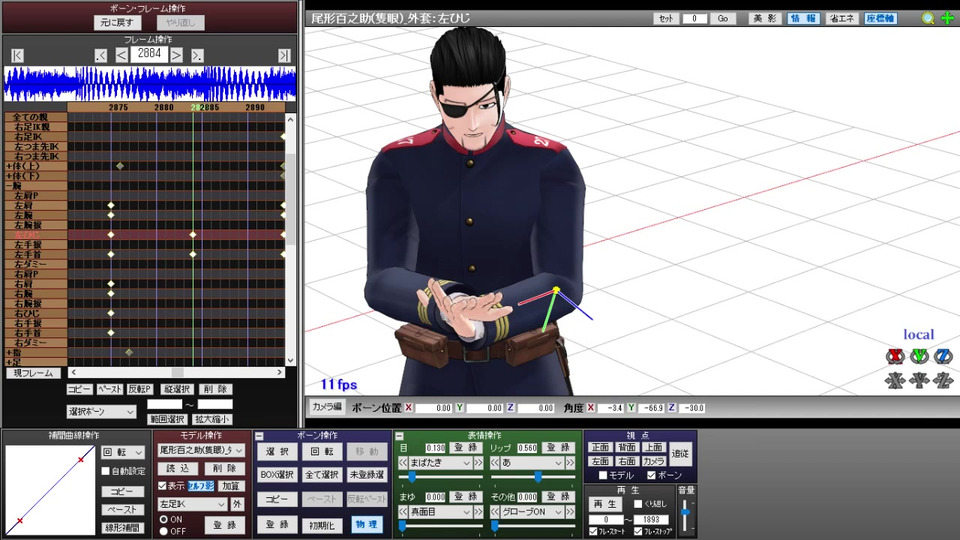The height and width of the screenshot is (540, 960).
Task: Jump to the last frame
Action: tap(284, 56)
